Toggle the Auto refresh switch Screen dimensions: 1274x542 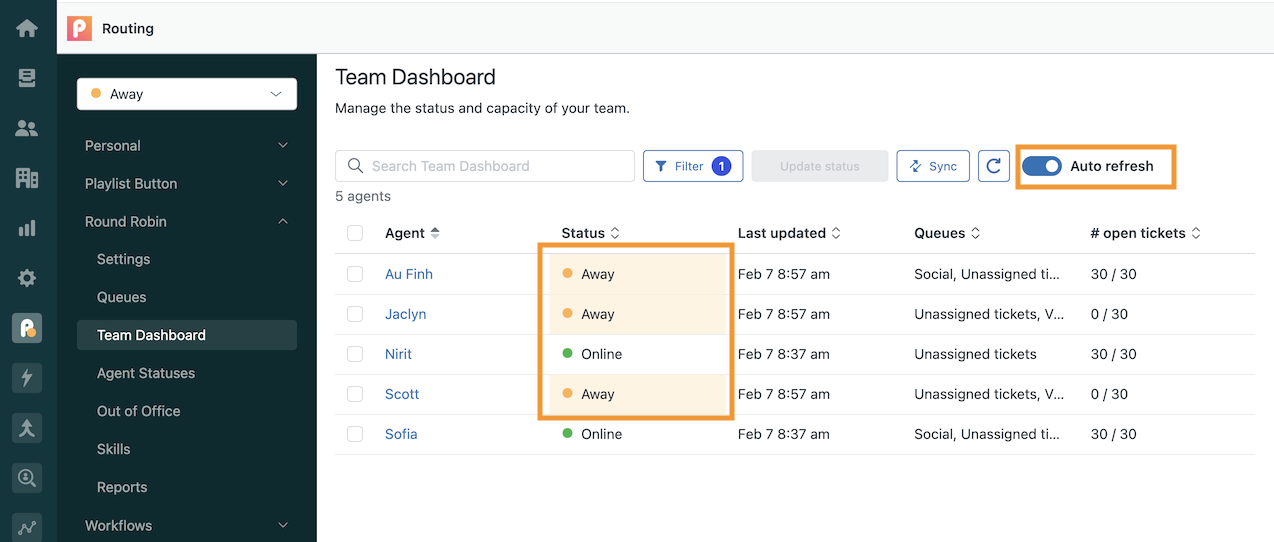pos(1042,166)
